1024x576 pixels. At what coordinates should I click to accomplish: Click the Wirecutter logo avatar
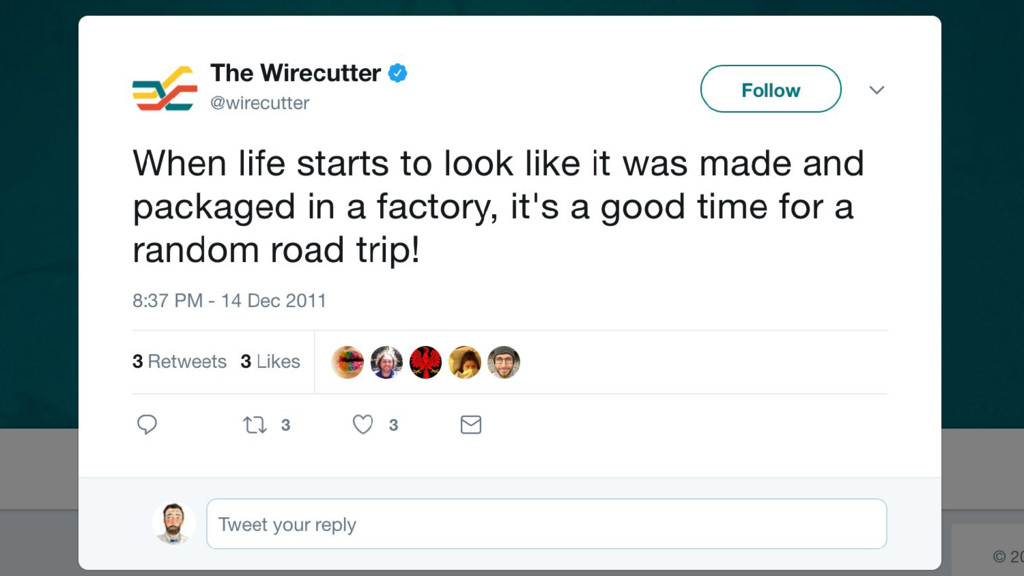[x=164, y=89]
